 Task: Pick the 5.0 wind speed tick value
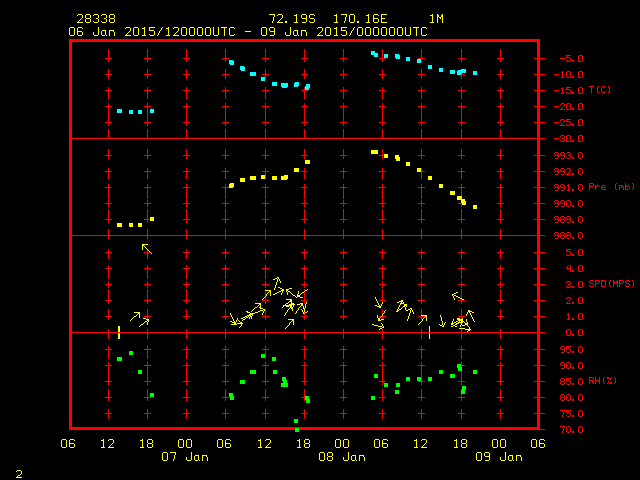(574, 253)
